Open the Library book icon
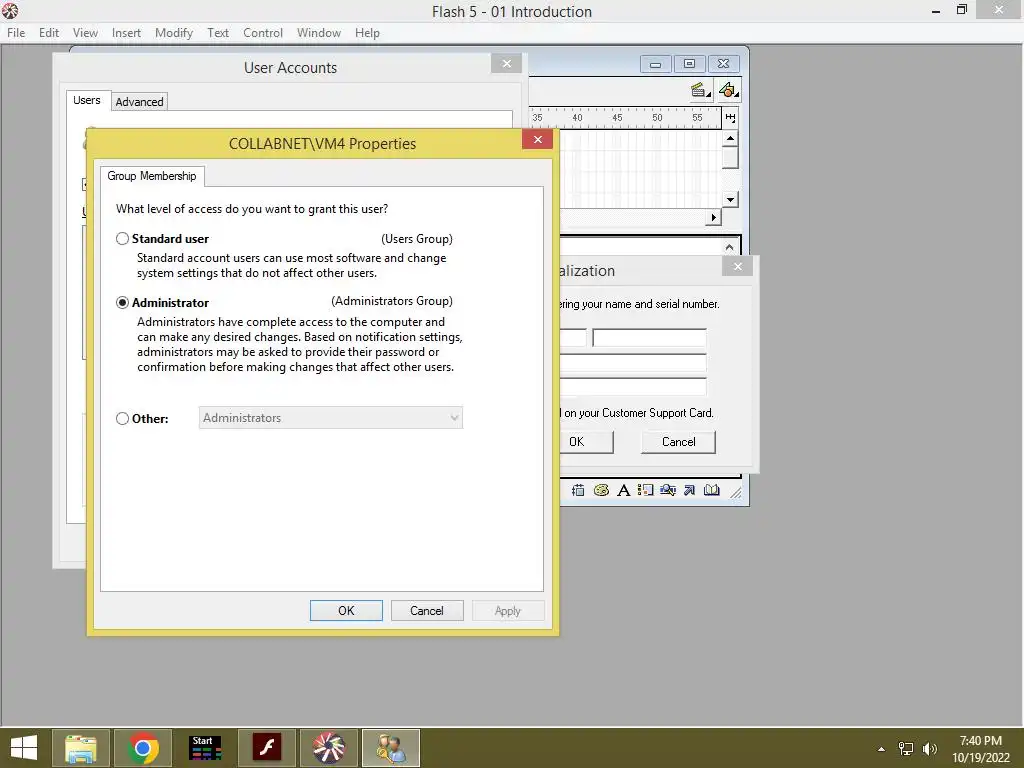Viewport: 1024px width, 768px height. pos(712,490)
